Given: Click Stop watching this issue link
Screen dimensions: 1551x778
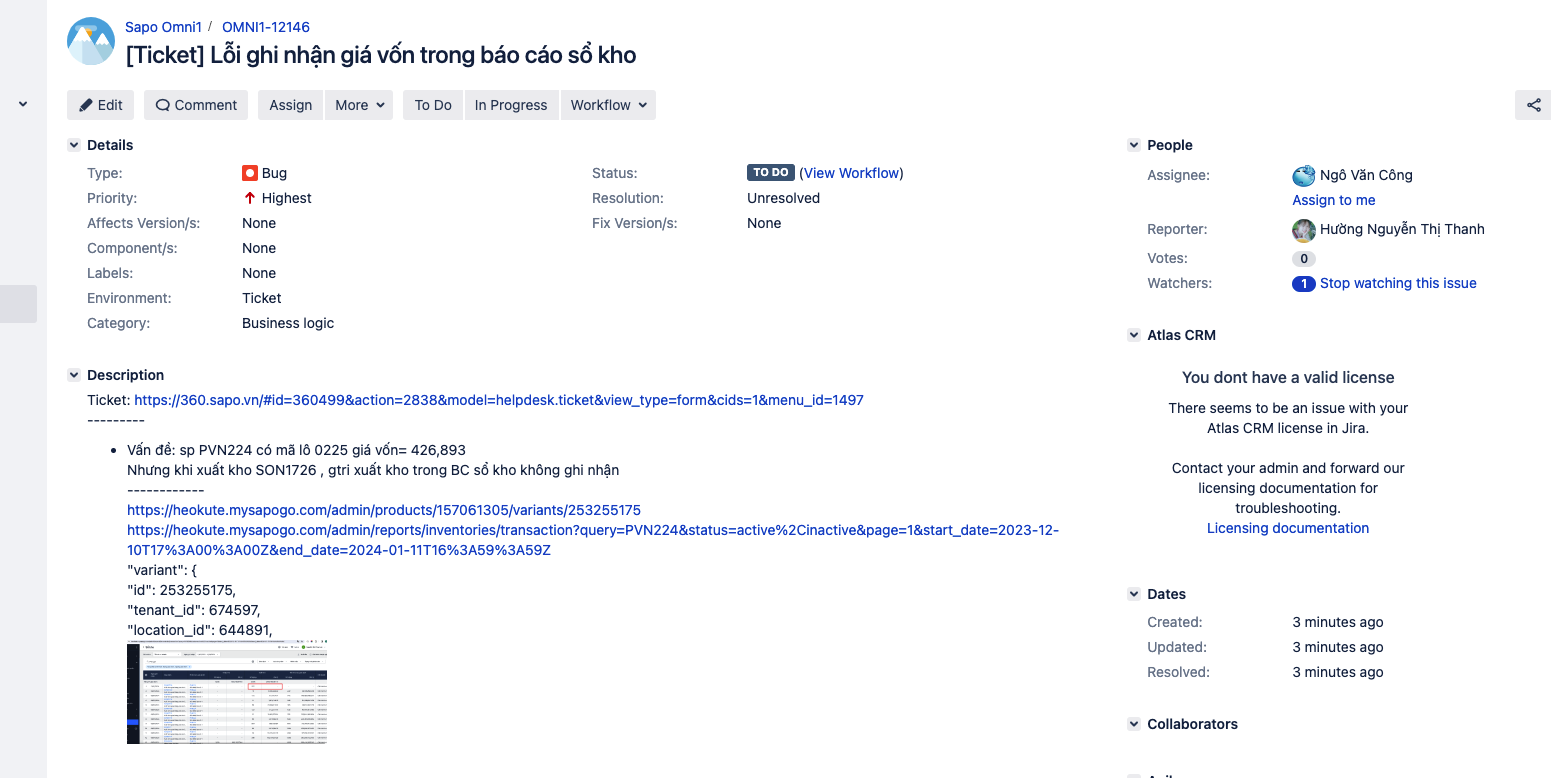Looking at the screenshot, I should 1398,283.
